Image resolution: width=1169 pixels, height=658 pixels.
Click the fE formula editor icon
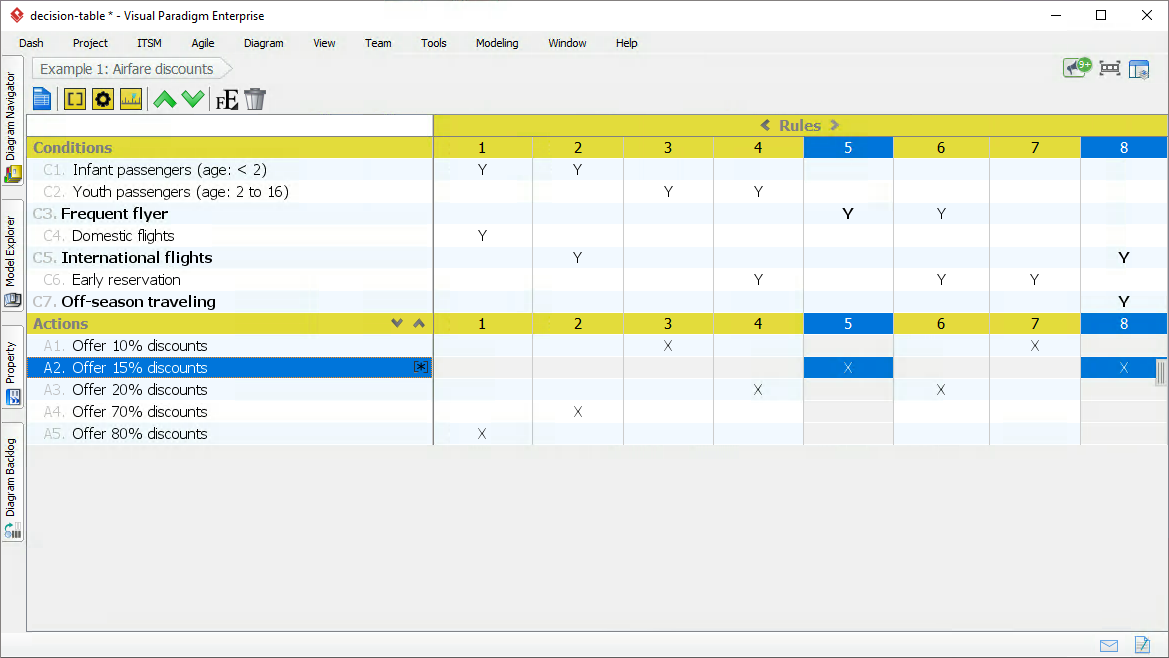(225, 99)
